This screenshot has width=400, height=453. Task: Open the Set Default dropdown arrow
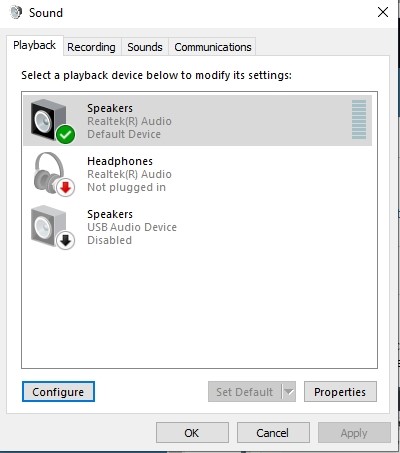[289, 392]
